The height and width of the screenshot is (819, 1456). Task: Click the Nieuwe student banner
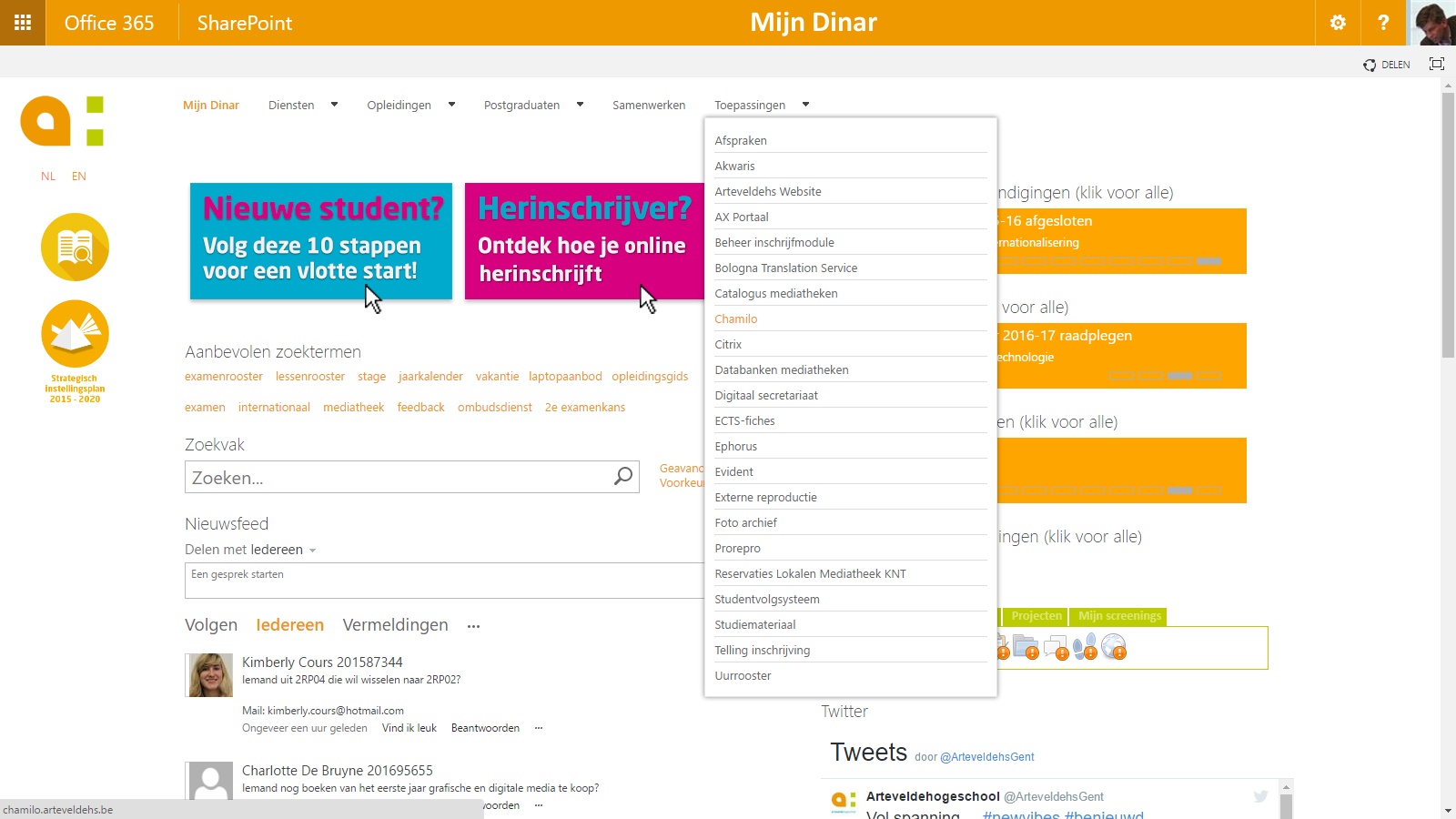321,241
